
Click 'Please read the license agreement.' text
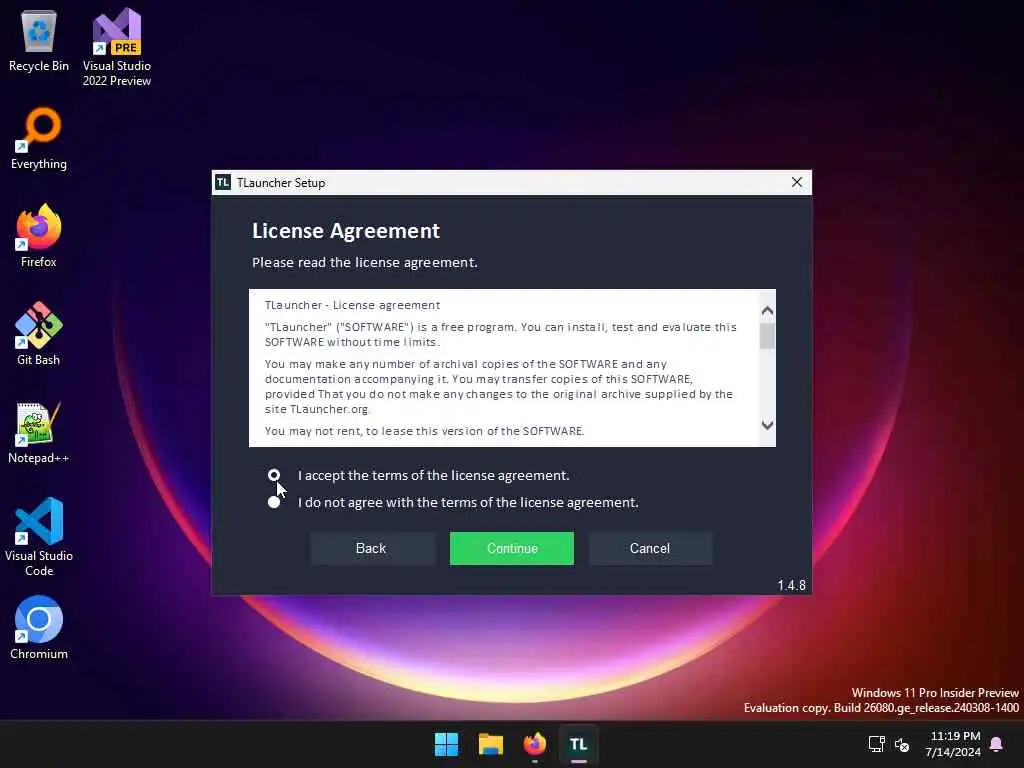tap(364, 263)
